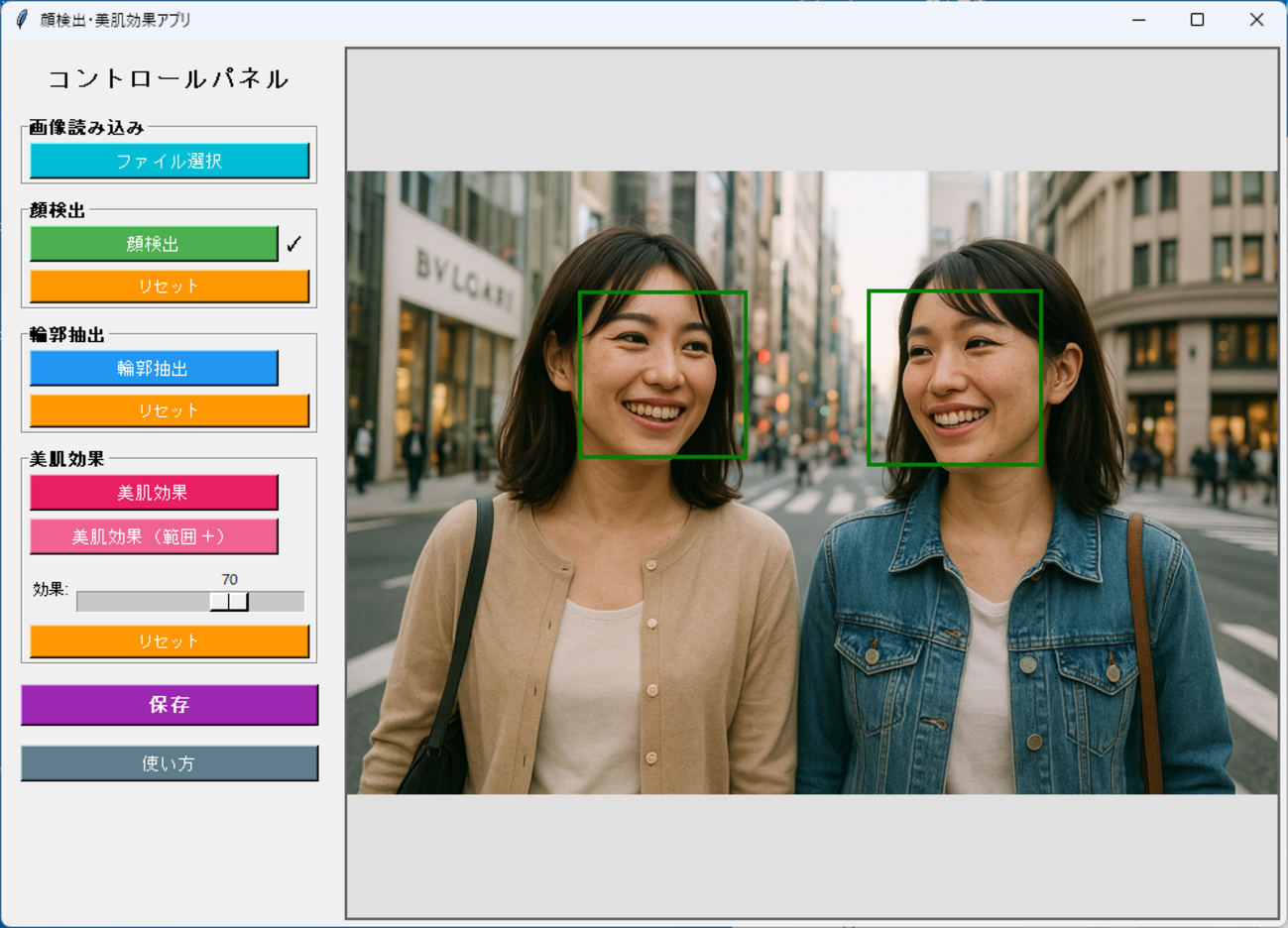Open the ファイル選択 file picker
Viewport: 1288px width, 928px height.
coord(170,161)
